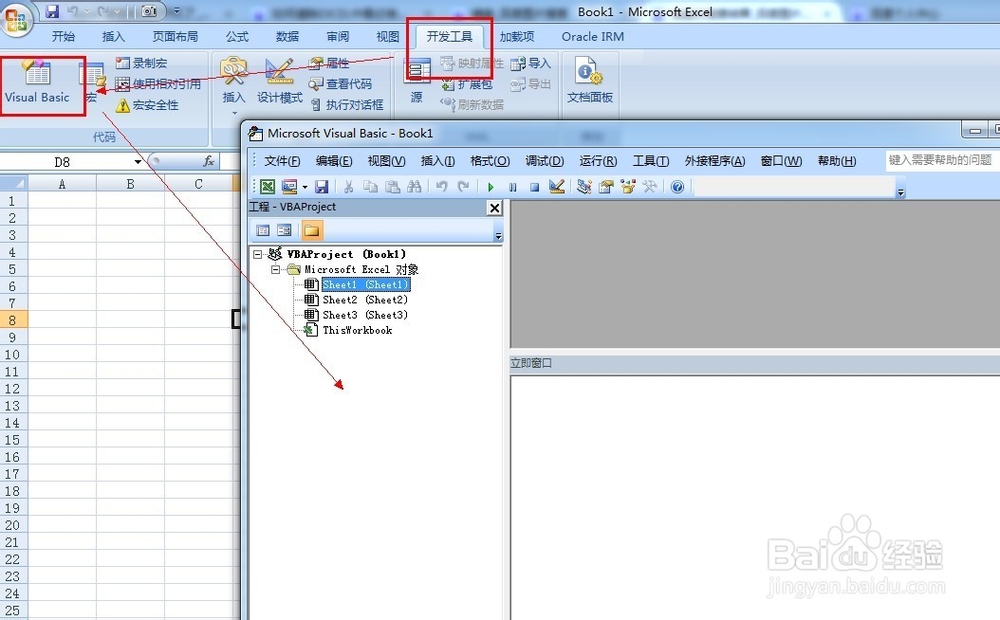Switch to the 开始 (Home) tab
Viewport: 1000px width, 620px height.
[63, 36]
